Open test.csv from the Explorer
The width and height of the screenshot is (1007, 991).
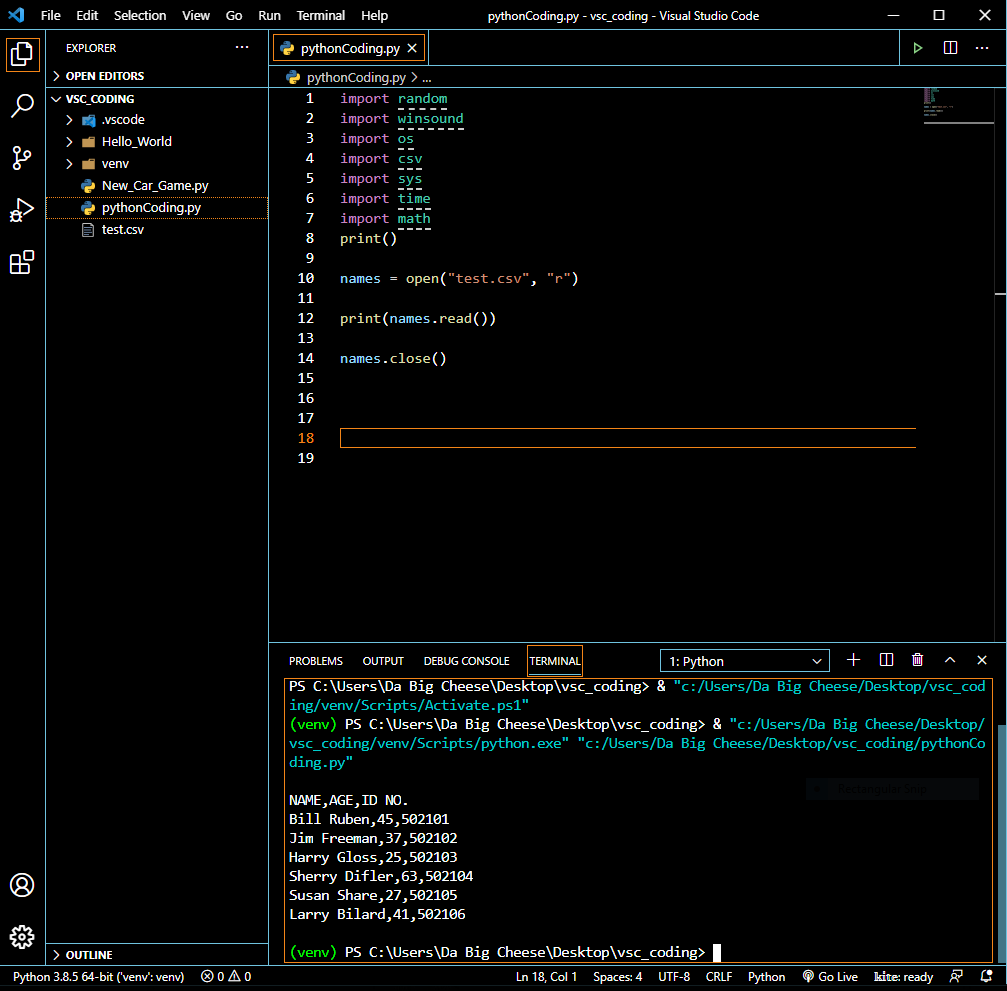[x=122, y=229]
